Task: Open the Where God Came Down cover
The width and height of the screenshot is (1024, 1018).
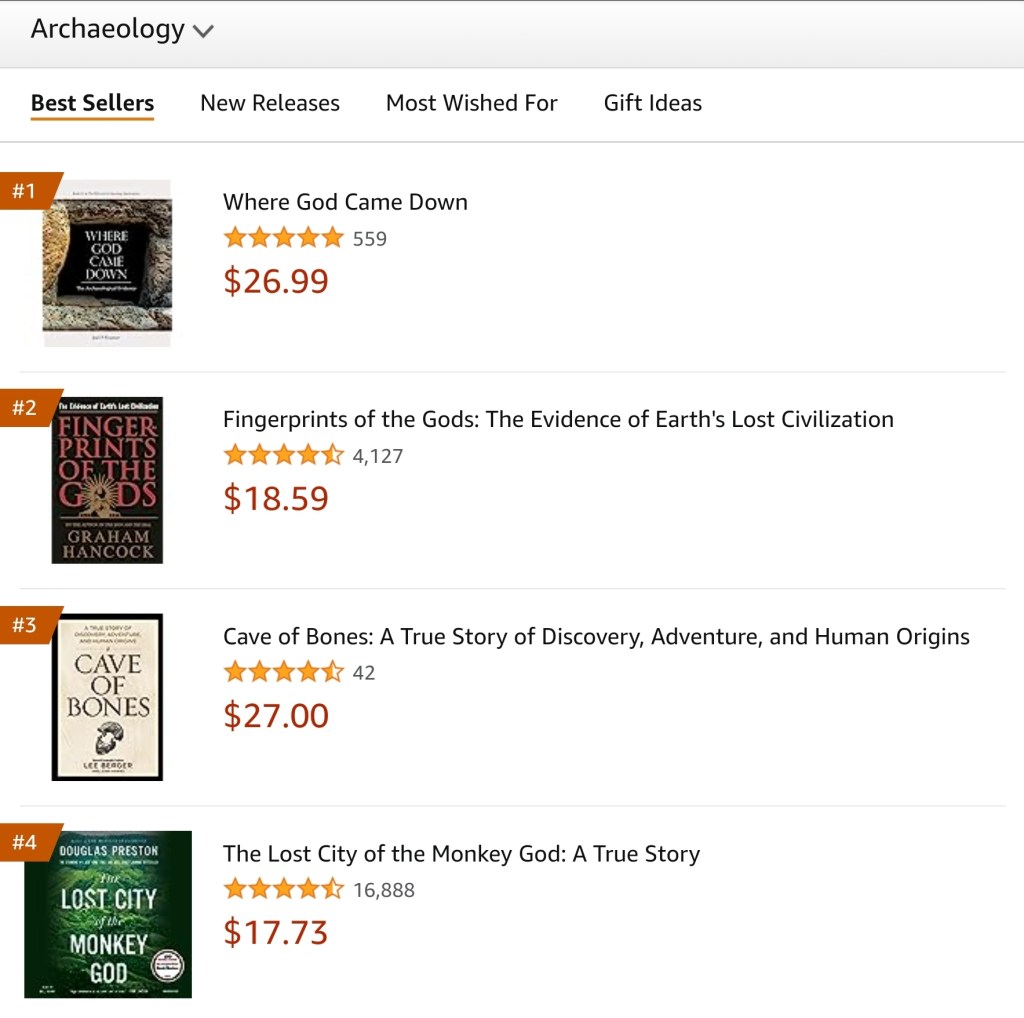Action: tap(107, 263)
